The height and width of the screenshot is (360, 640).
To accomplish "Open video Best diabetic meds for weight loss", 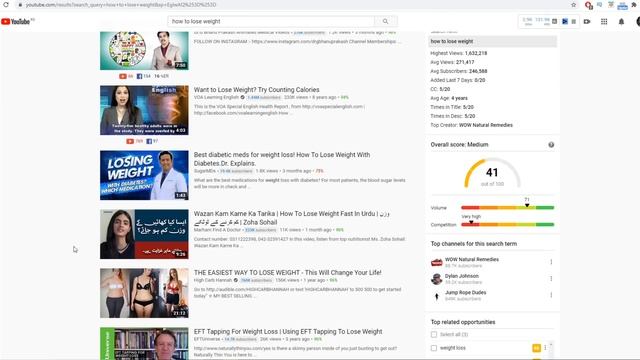I will point(282,159).
